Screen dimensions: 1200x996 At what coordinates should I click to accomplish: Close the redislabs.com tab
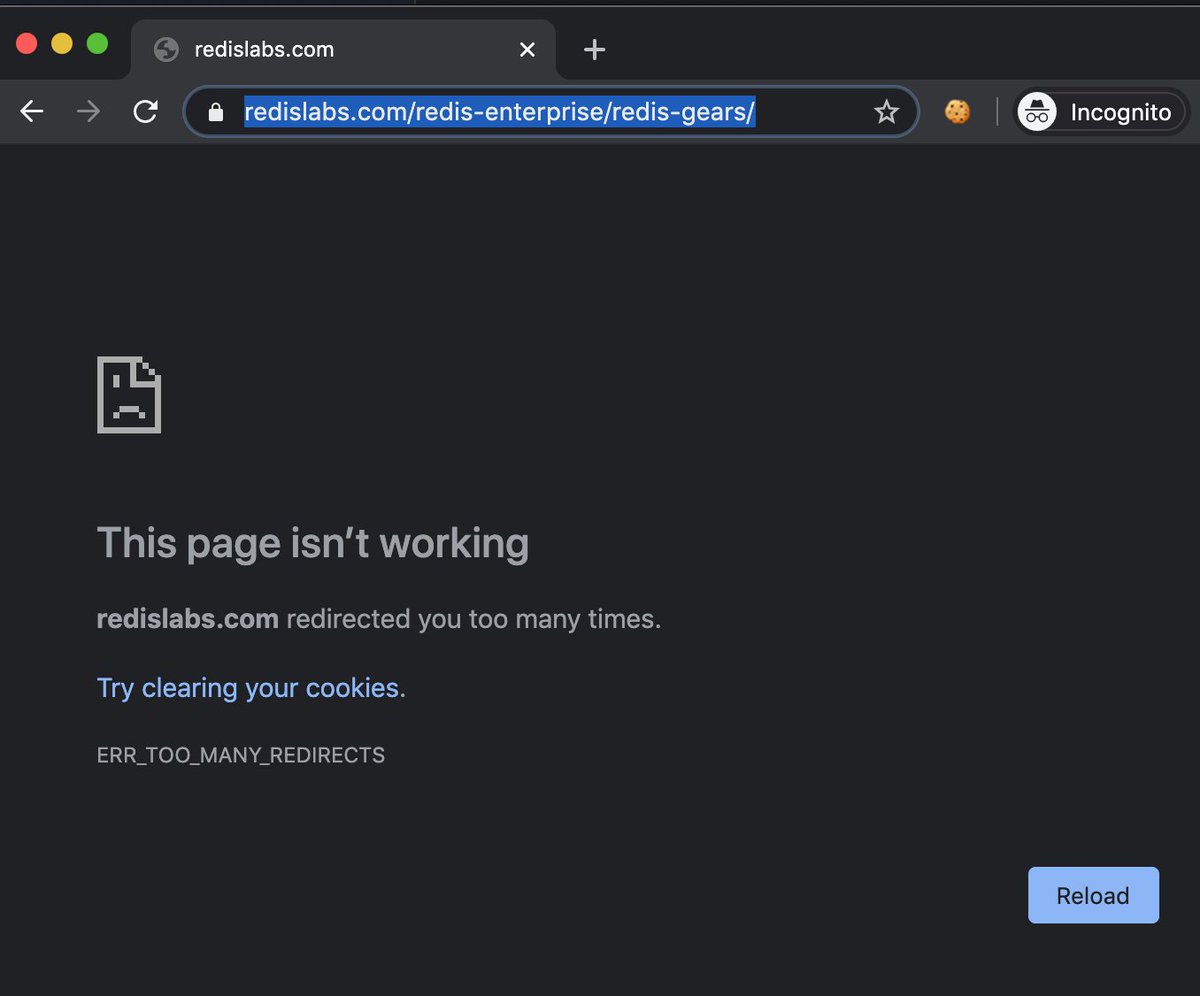527,49
